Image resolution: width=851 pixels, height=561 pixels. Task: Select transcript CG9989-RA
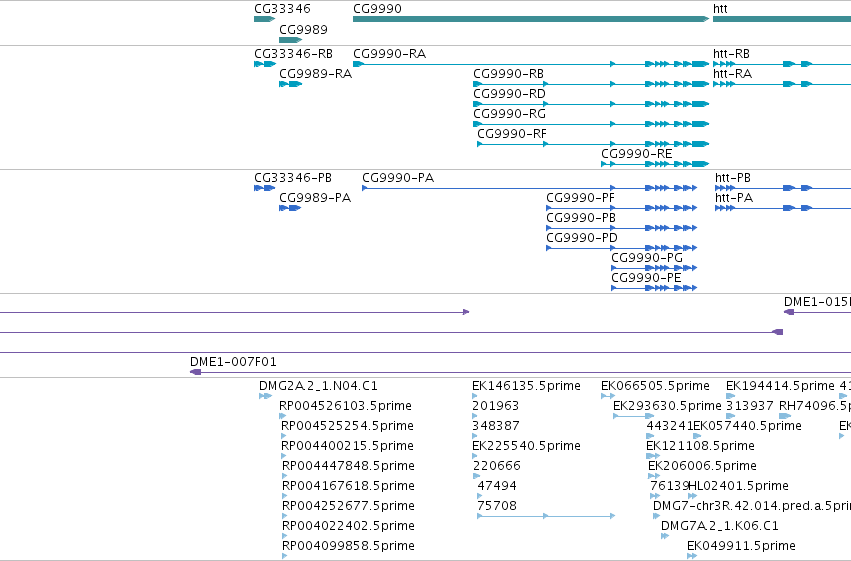(x=290, y=84)
